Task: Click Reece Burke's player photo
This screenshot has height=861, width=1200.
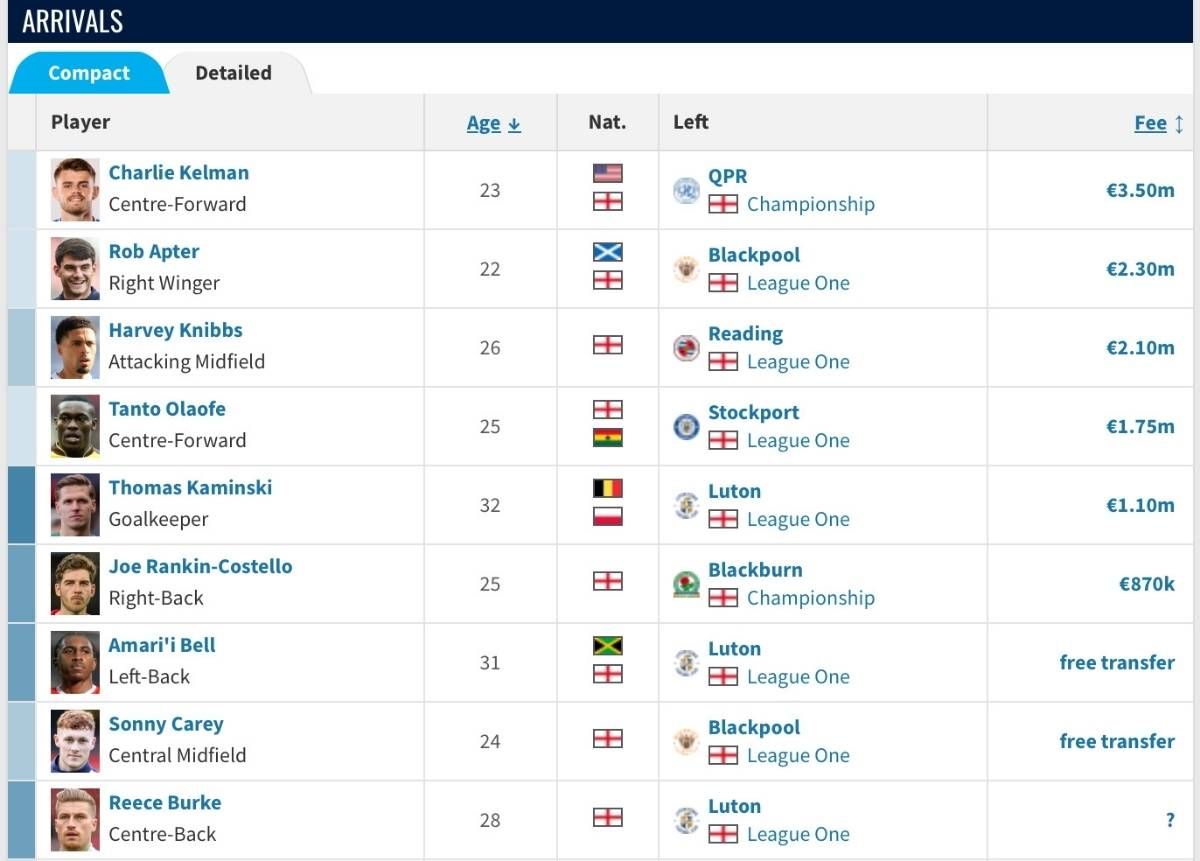Action: click(75, 820)
